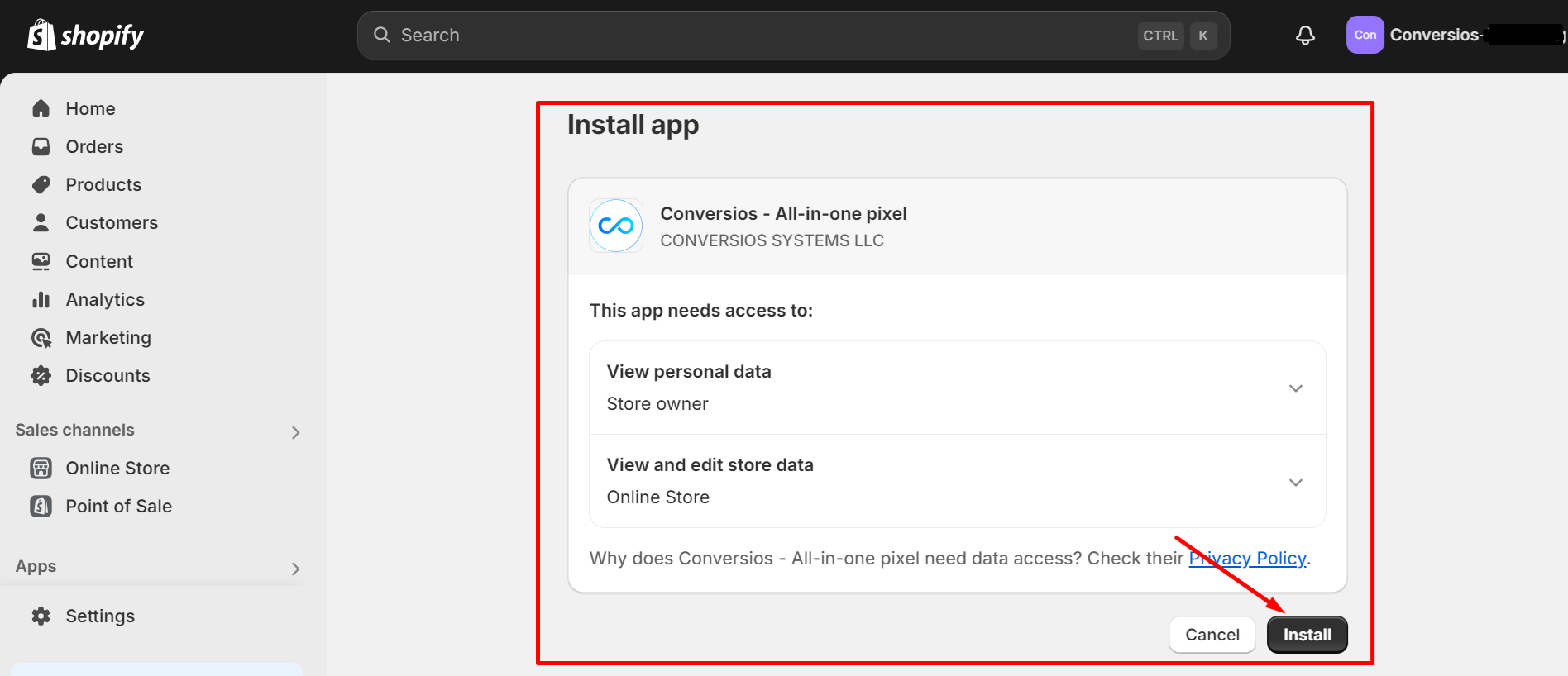The width and height of the screenshot is (1568, 676).
Task: Click the Point of Sale bag icon
Action: point(41,506)
